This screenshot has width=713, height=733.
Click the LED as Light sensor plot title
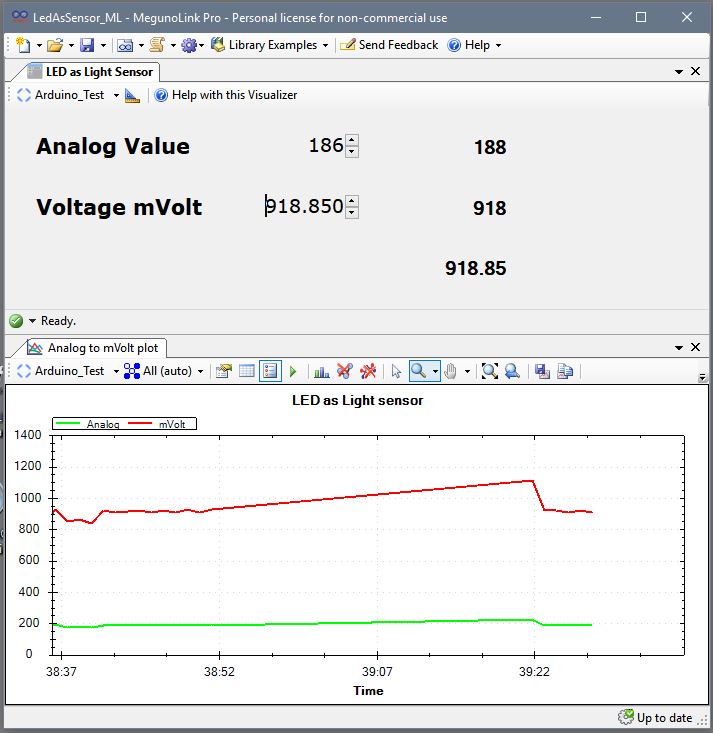coord(357,401)
